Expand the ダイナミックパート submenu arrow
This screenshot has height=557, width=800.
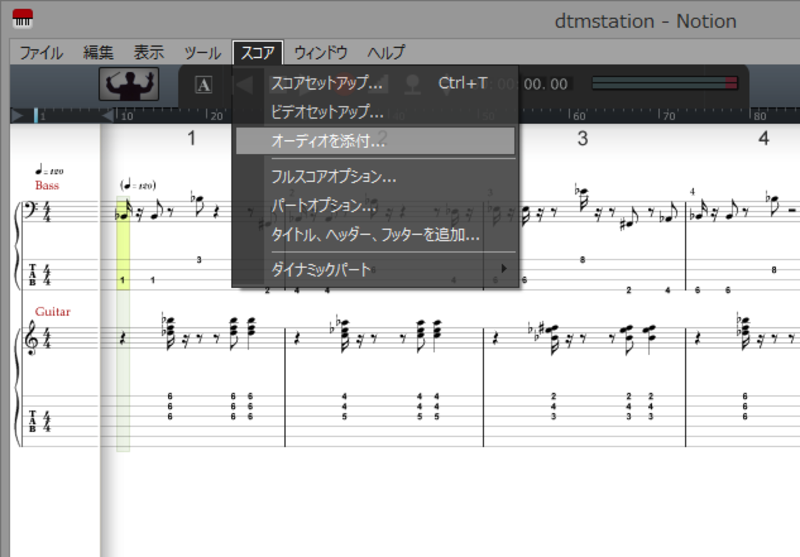(504, 268)
